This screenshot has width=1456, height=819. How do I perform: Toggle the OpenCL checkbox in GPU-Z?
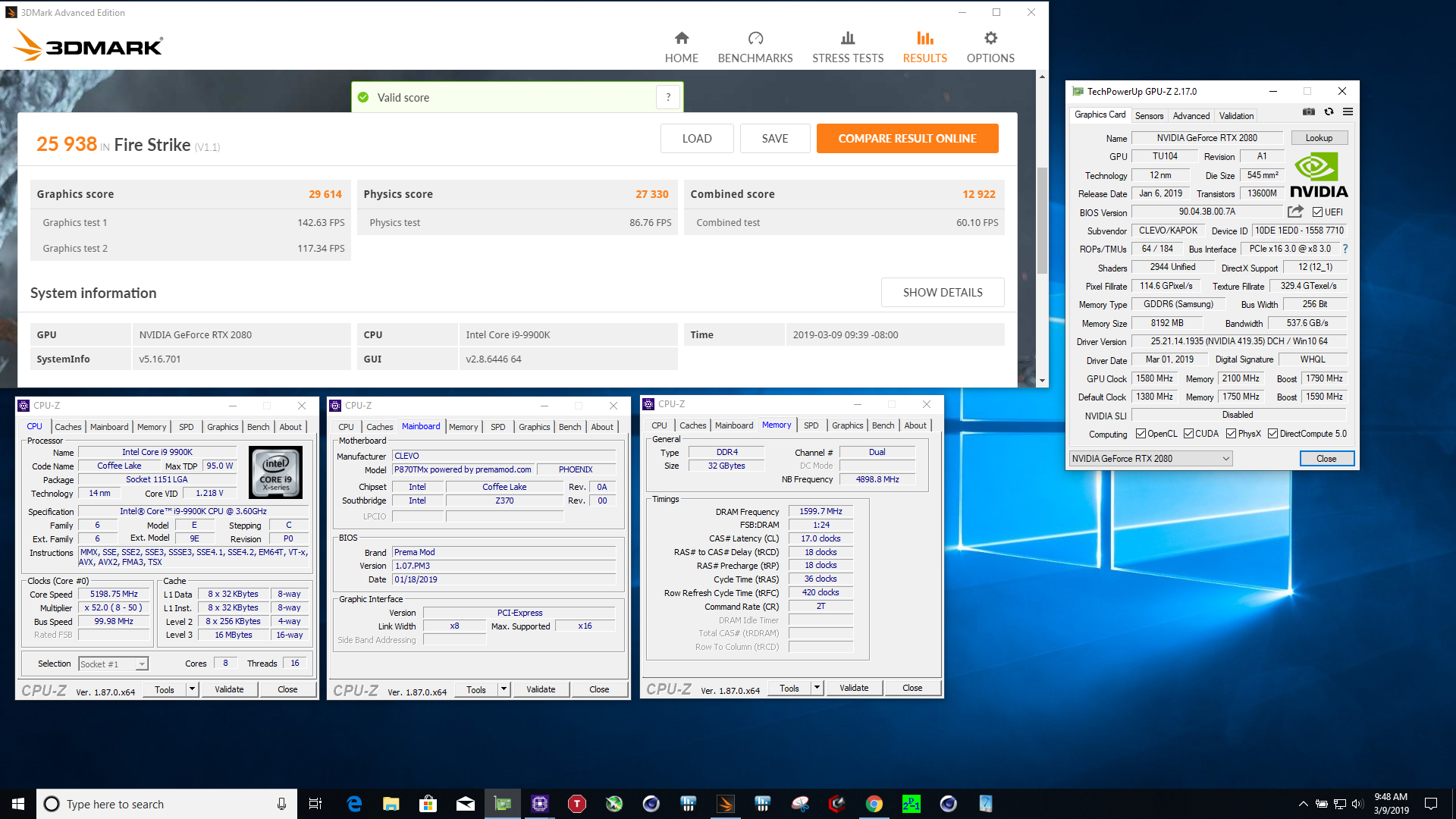[1141, 434]
